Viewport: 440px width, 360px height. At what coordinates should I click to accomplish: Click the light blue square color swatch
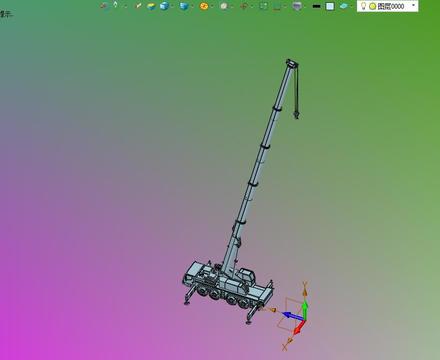tap(330, 6)
